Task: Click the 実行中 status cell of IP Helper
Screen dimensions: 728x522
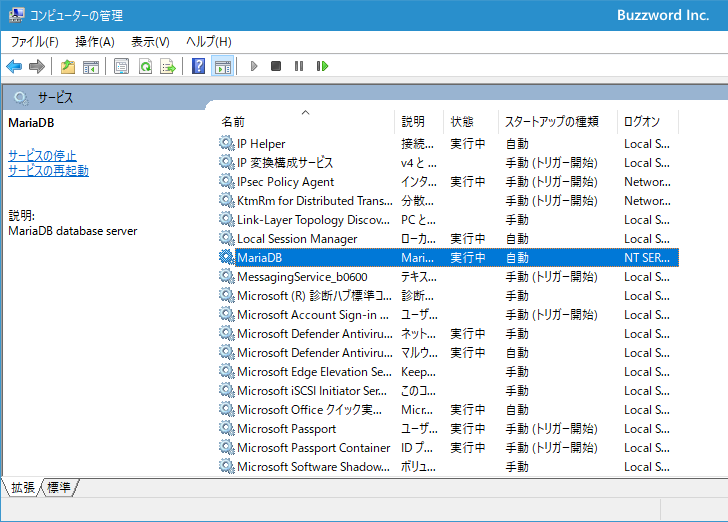Action: (x=468, y=144)
